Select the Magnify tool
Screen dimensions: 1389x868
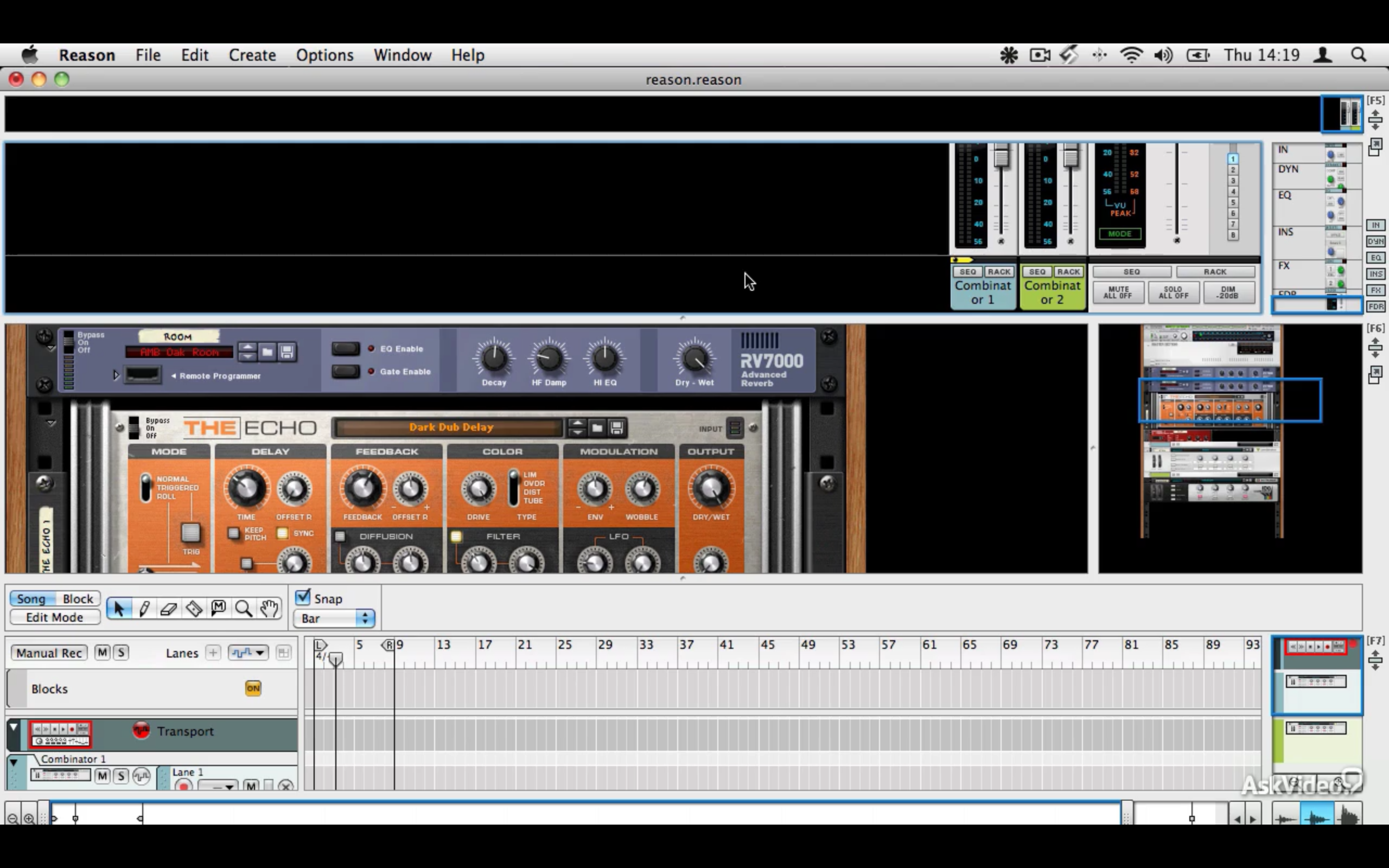244,609
